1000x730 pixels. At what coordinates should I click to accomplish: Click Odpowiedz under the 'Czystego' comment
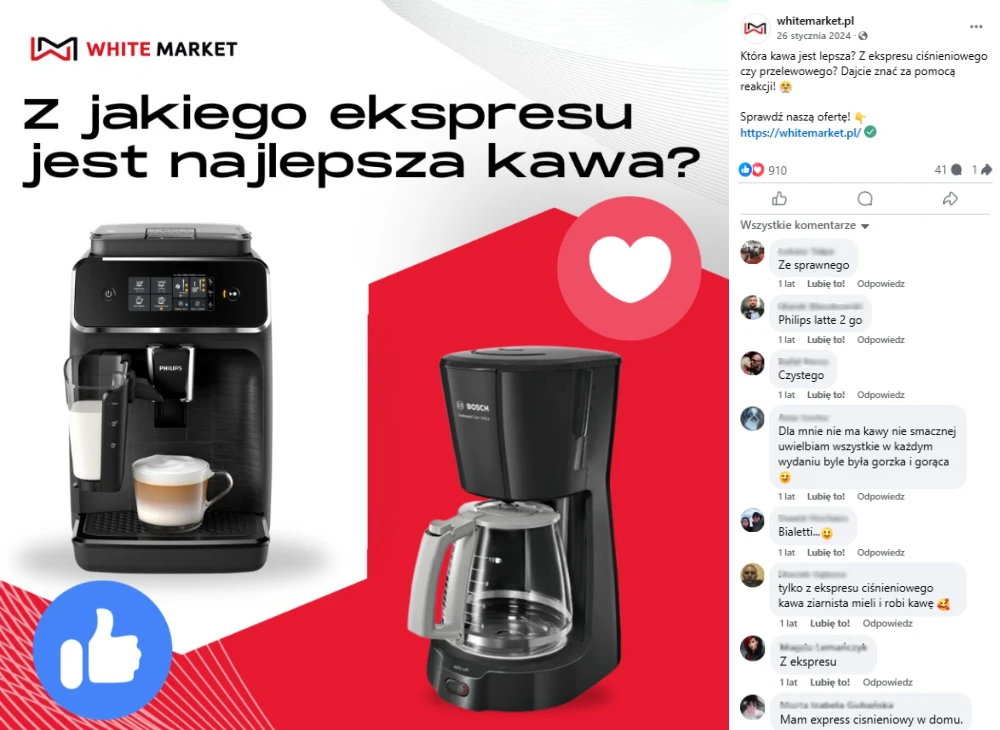880,395
